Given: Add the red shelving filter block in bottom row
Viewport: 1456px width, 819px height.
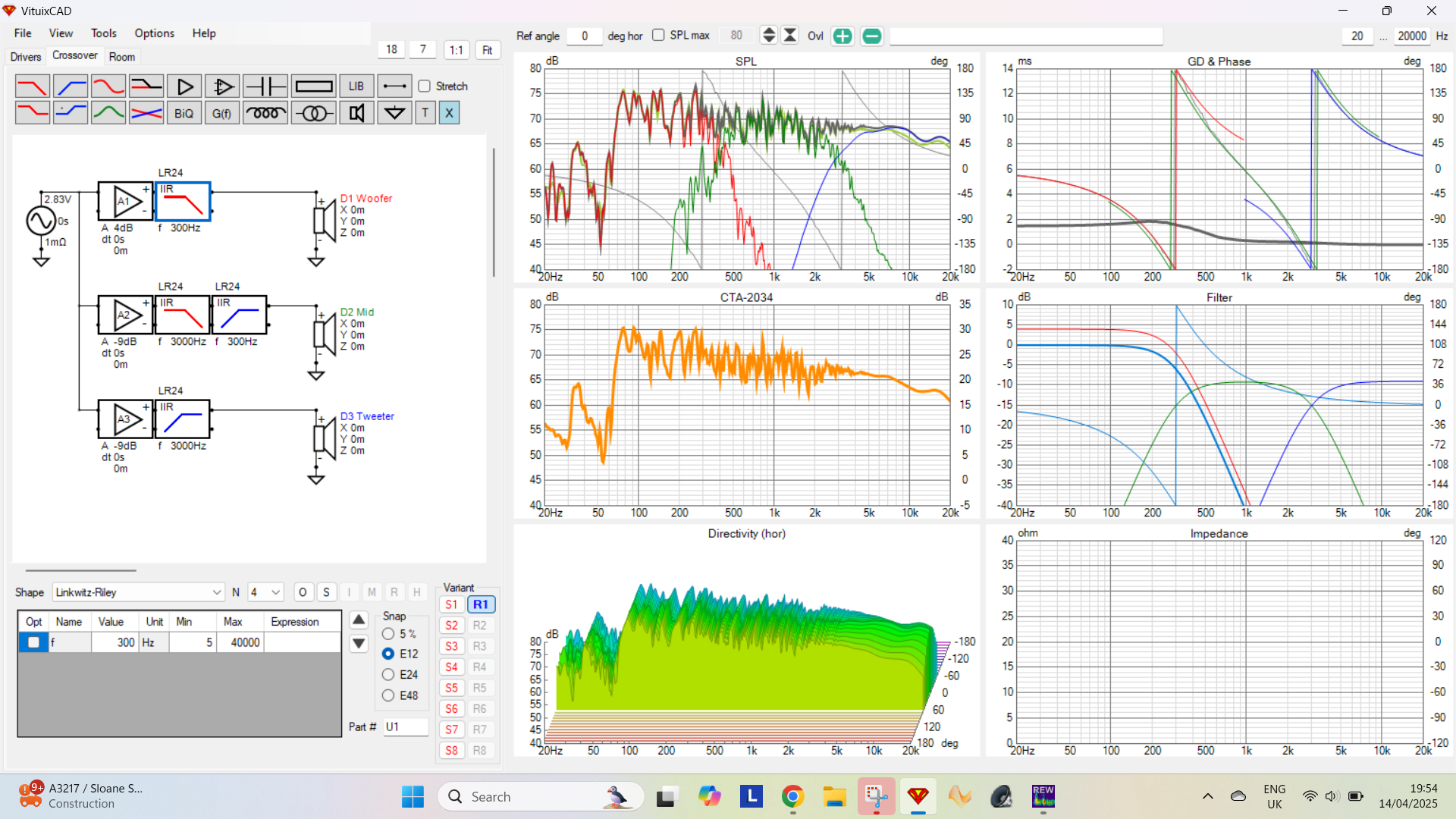Looking at the screenshot, I should tap(33, 112).
